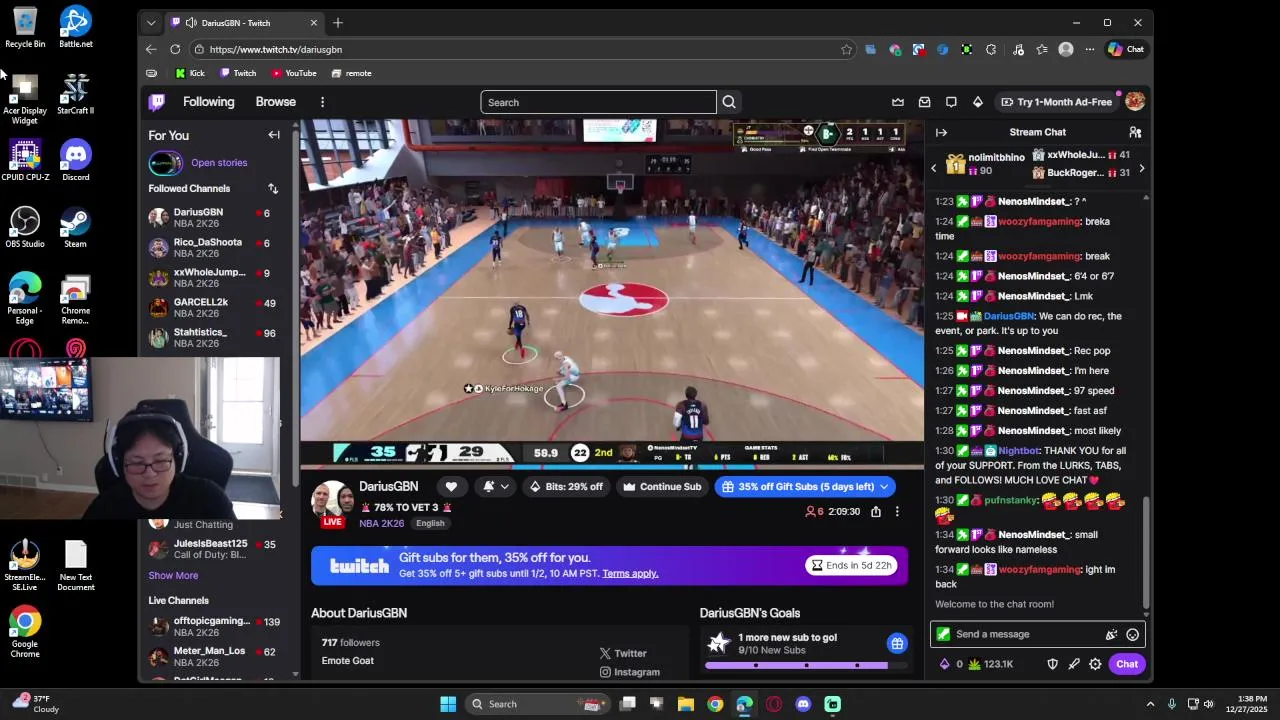Open the Edge extensions puzzle icon
Viewport: 1280px width, 720px height.
pos(991,49)
